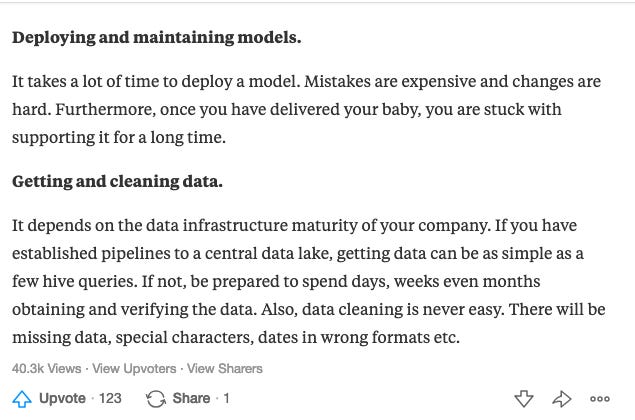Downvote this answer with the down arrow
635x420 pixels.
524,399
